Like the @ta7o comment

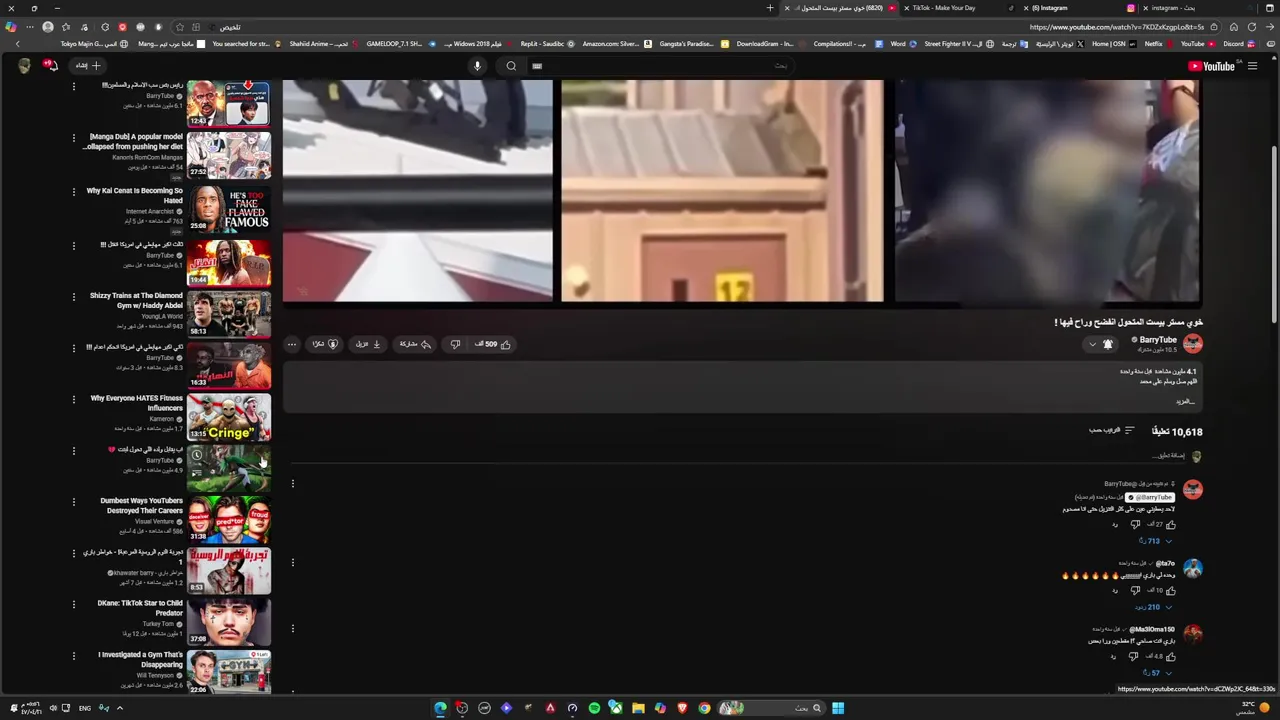click(x=1170, y=590)
